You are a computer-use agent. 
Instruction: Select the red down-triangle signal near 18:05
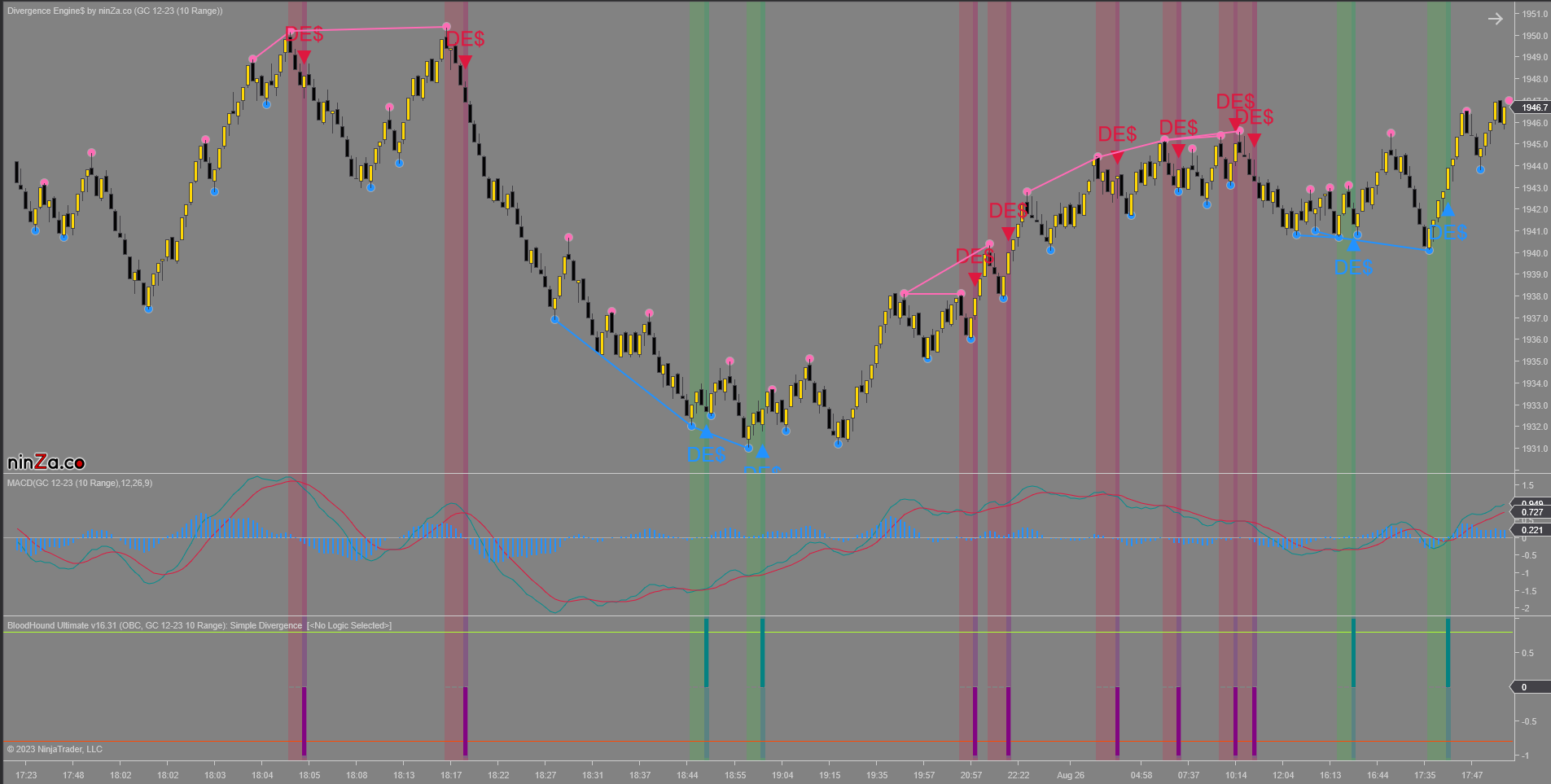[304, 57]
